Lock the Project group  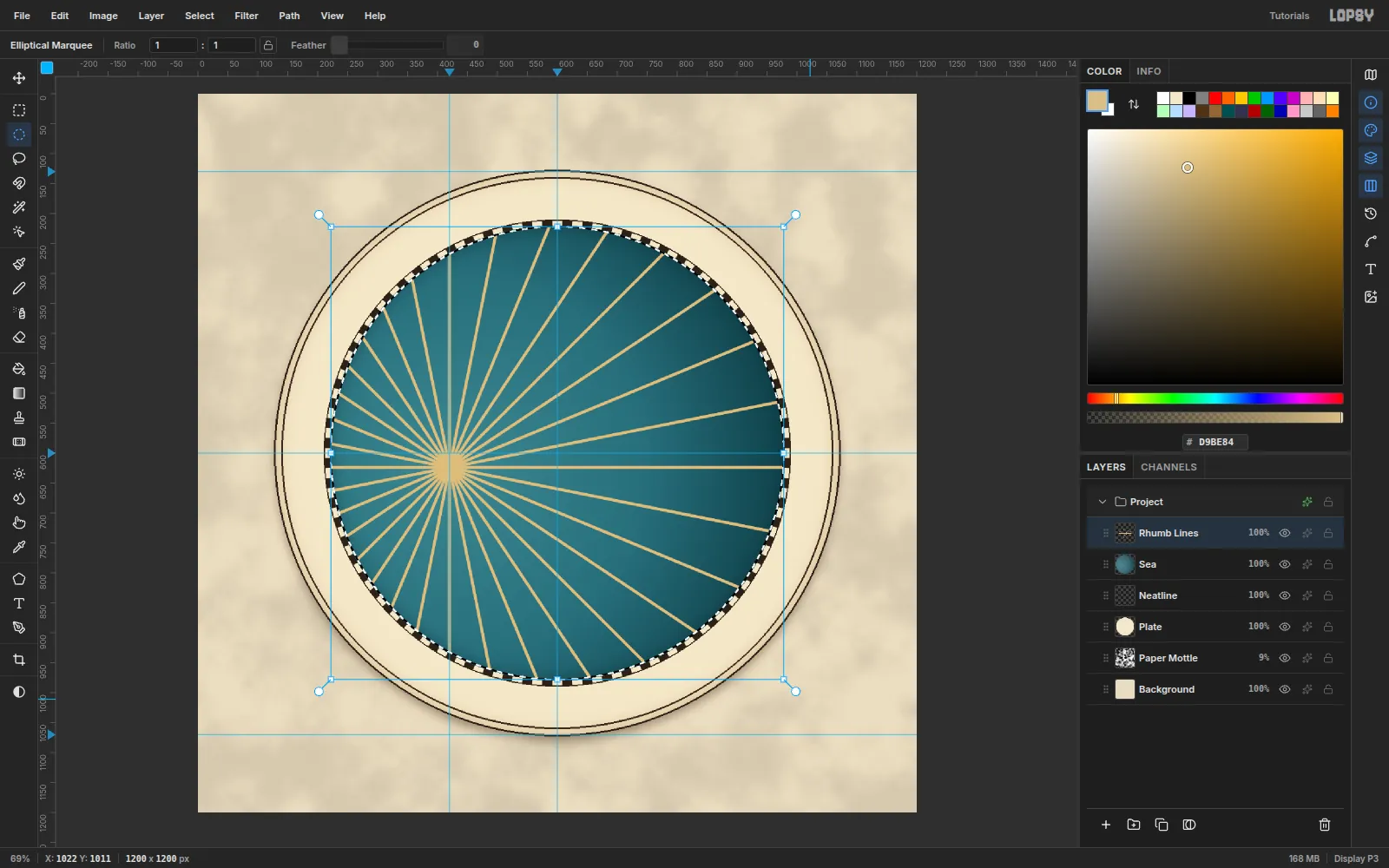click(1328, 502)
